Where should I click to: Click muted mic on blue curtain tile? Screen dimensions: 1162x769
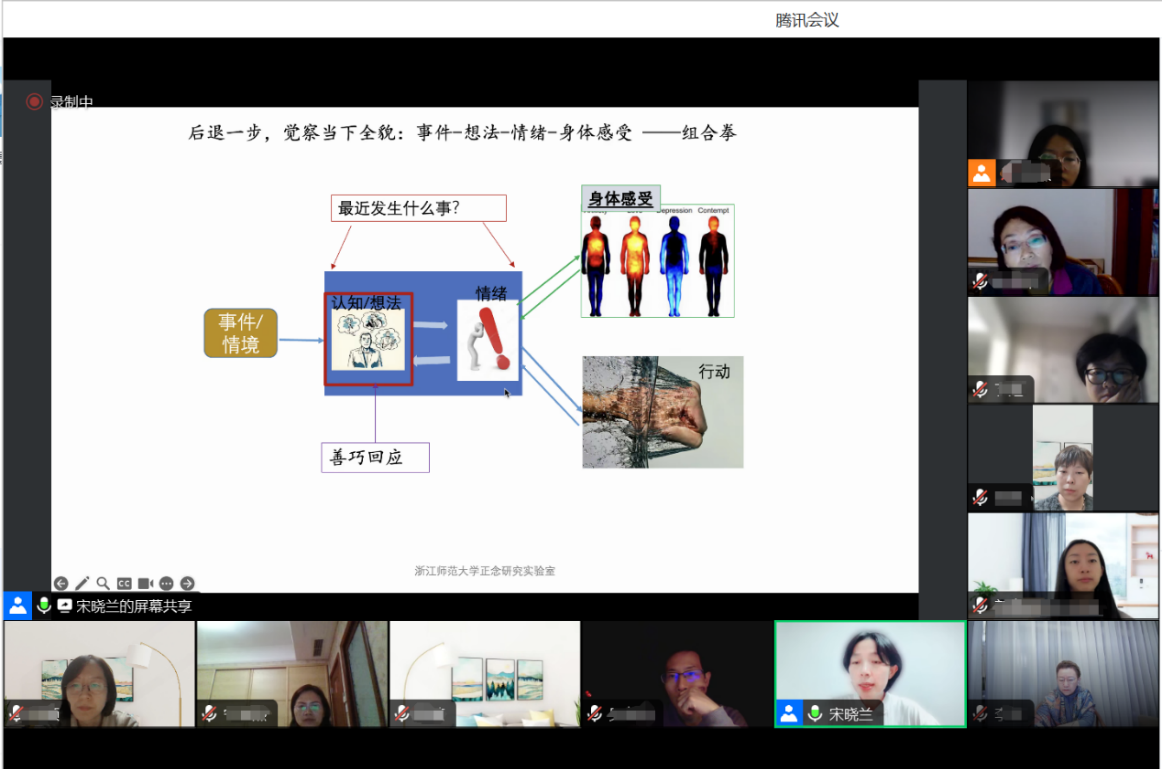(x=980, y=605)
